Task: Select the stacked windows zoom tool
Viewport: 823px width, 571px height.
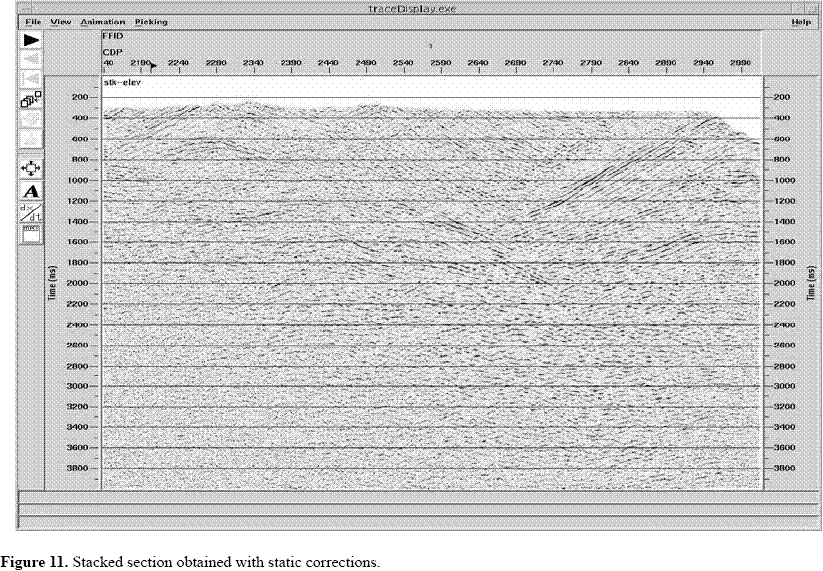Action: (x=31, y=100)
